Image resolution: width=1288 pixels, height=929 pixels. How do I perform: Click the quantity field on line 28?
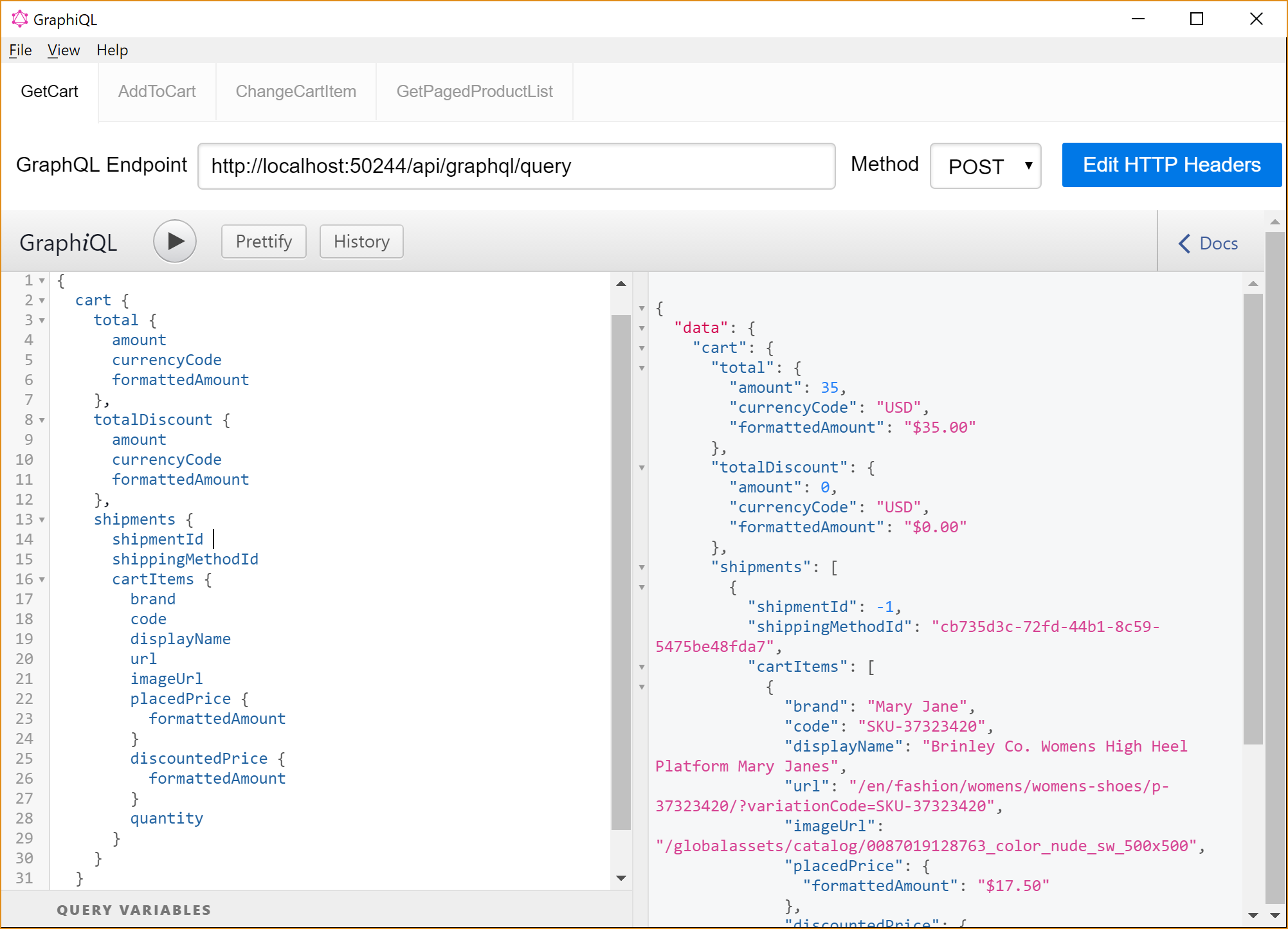pos(167,818)
